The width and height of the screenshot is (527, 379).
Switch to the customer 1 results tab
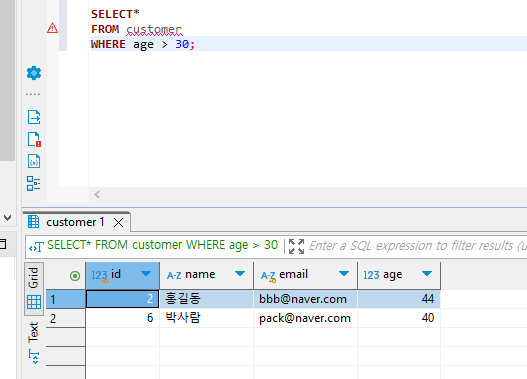(x=75, y=222)
